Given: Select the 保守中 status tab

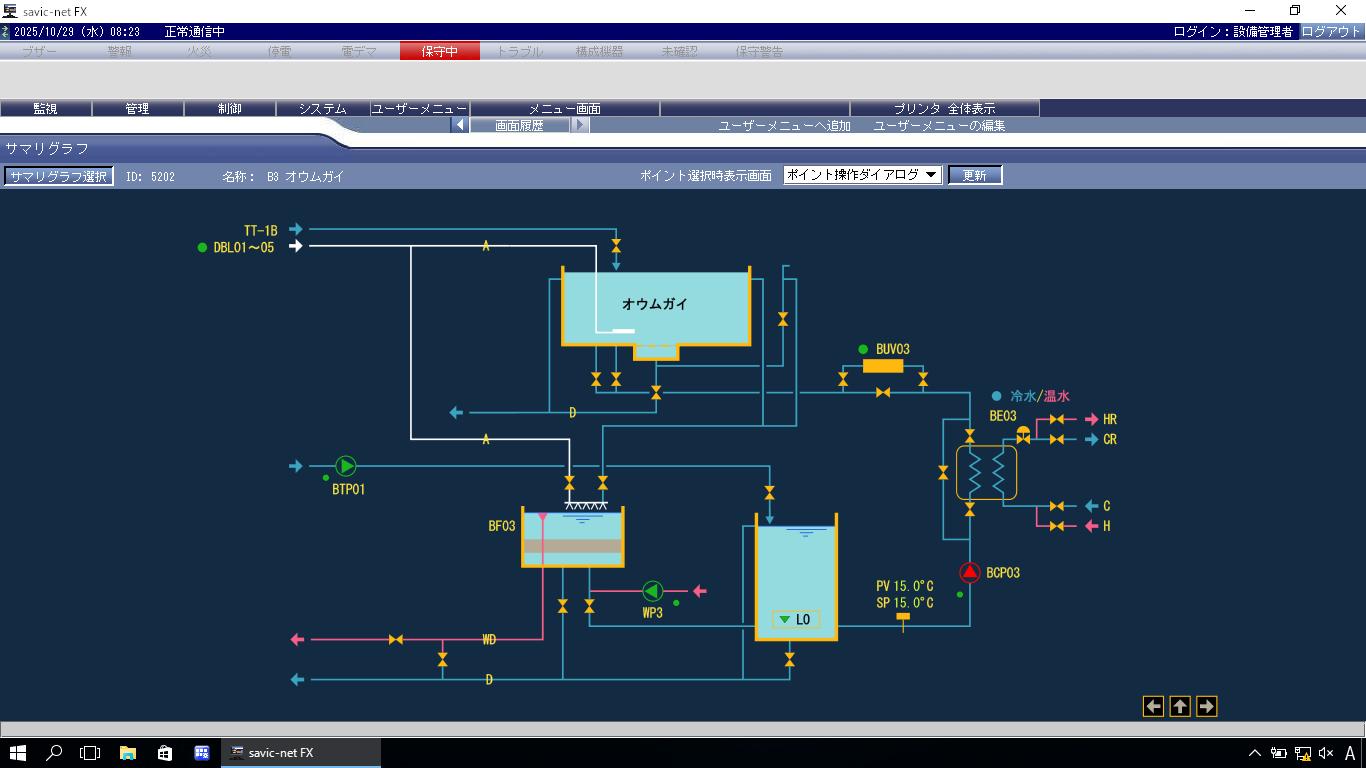Looking at the screenshot, I should click(x=439, y=51).
